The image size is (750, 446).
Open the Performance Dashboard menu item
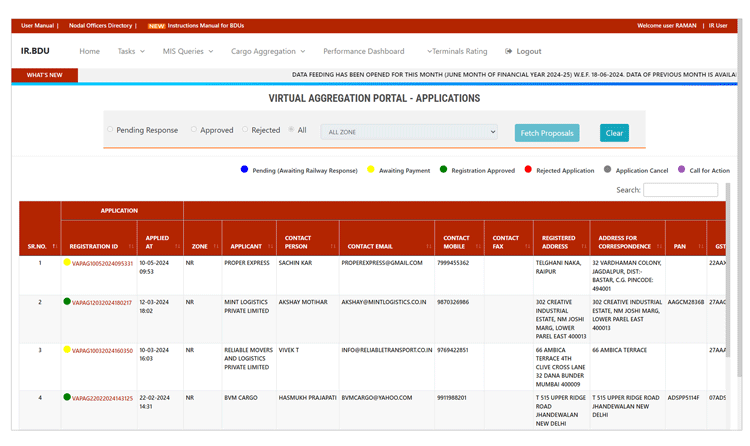pos(364,51)
